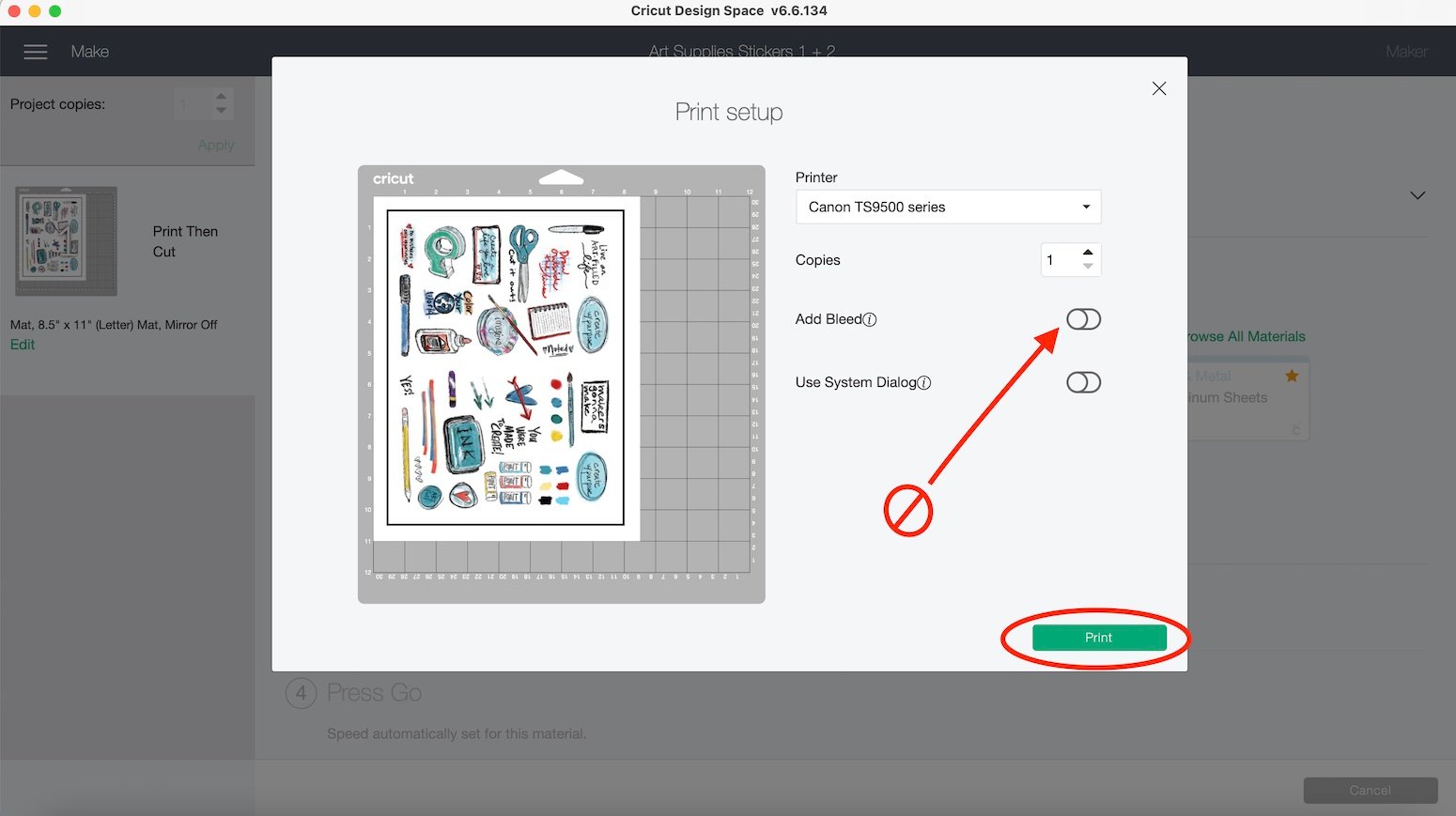Click the favorite star on material card
This screenshot has width=1456, height=816.
pos(1292,376)
